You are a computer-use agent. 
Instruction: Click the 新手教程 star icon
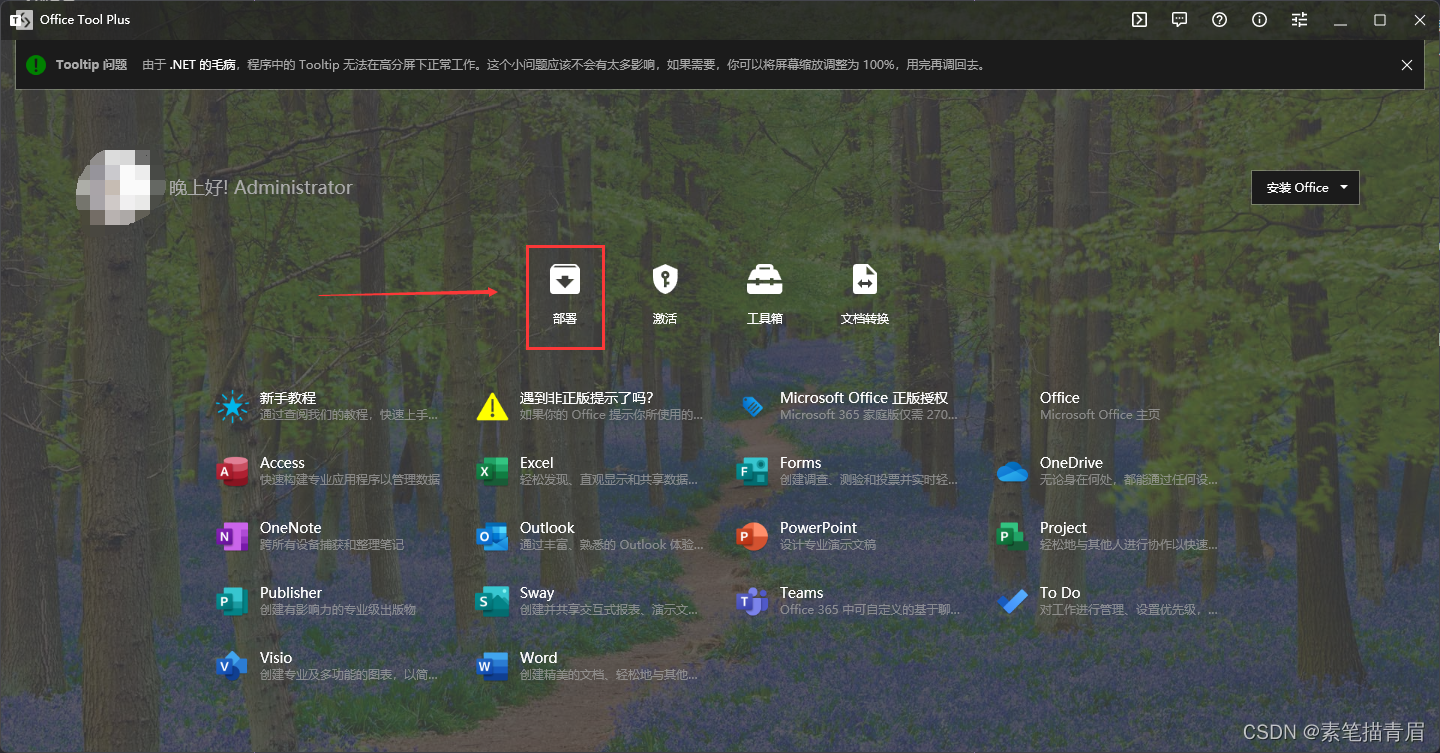[x=232, y=406]
